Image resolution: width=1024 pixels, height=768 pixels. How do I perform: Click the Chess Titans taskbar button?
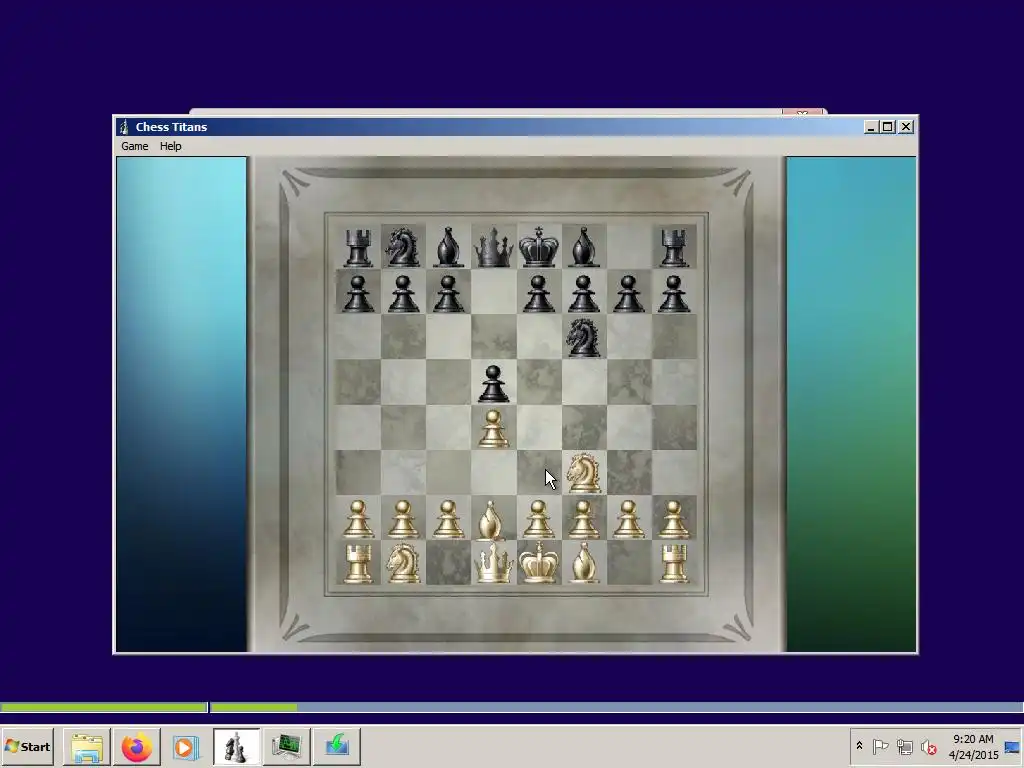236,746
